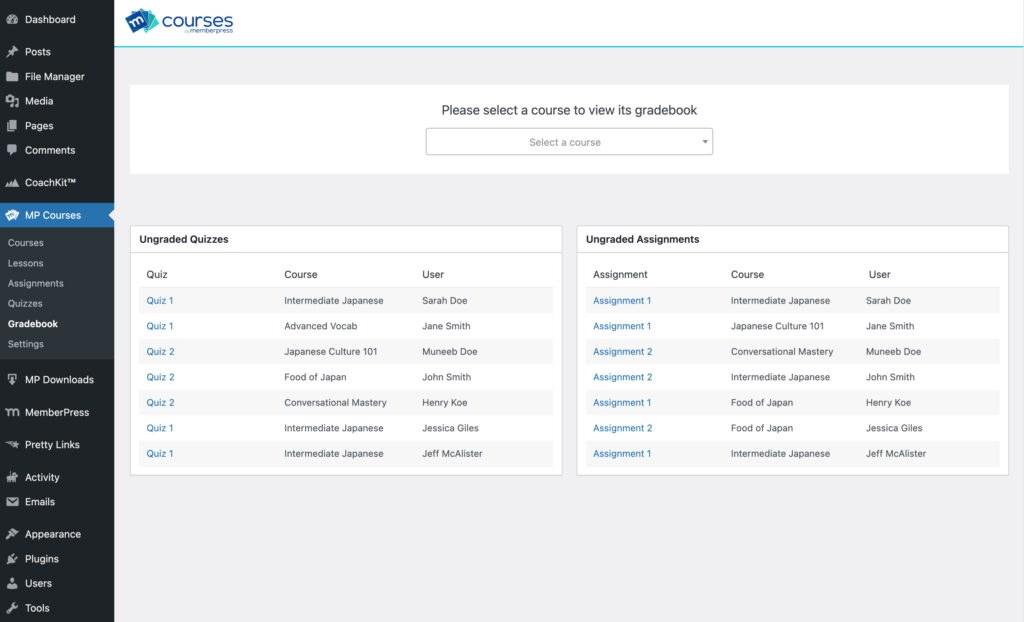Open Muneeb Doe's Assignment 2 link
1024x622 pixels.
click(622, 352)
